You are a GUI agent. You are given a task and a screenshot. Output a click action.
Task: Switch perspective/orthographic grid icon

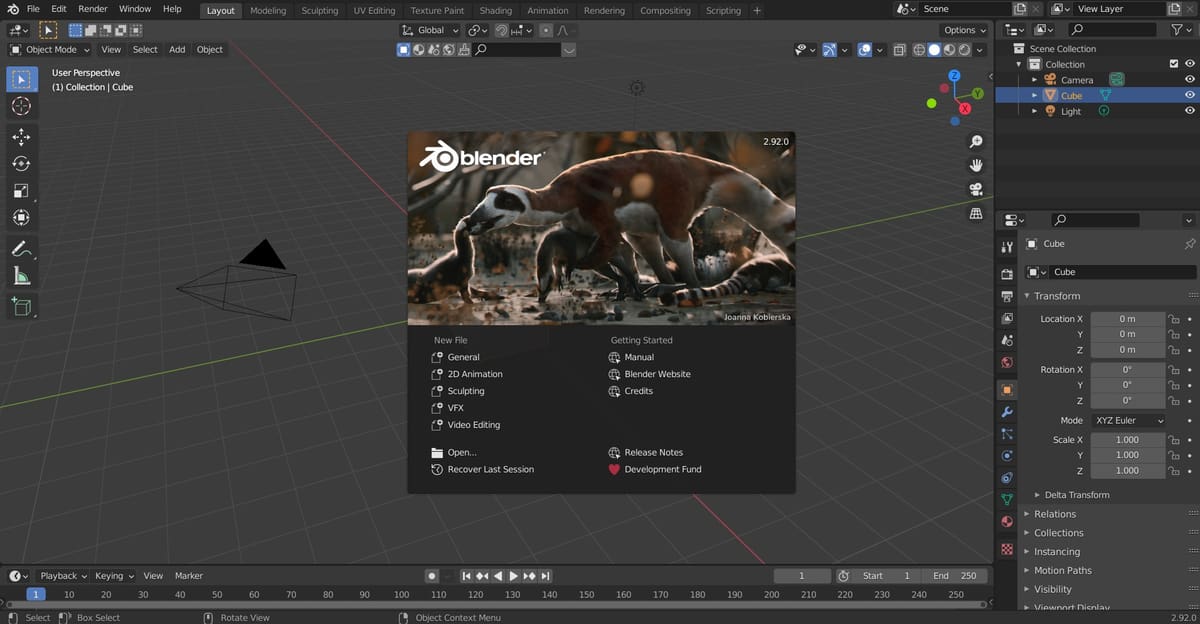[976, 213]
